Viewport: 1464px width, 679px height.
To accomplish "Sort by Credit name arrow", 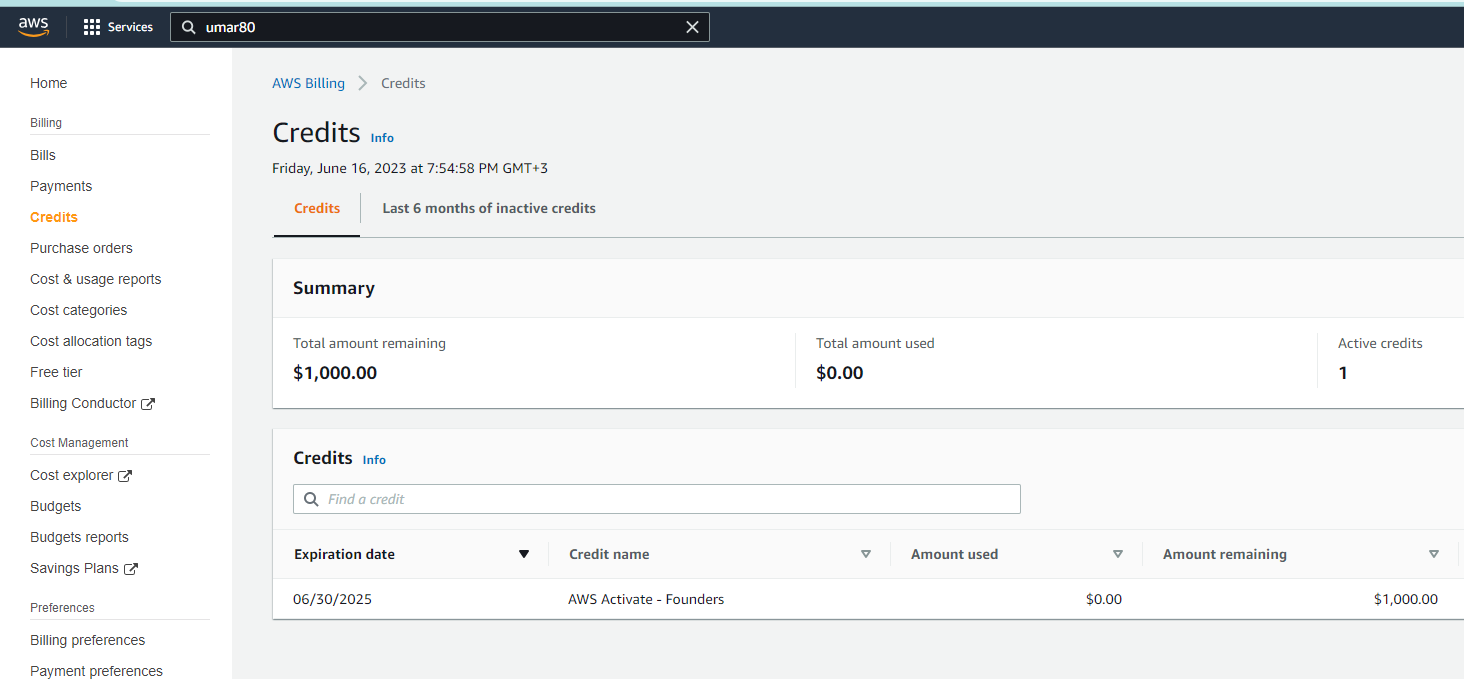I will coord(866,554).
